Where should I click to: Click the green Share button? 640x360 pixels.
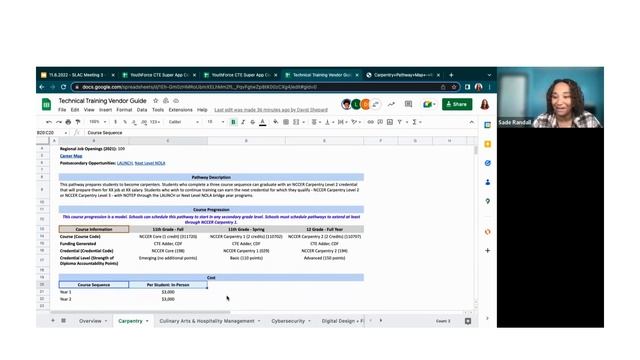[457, 104]
